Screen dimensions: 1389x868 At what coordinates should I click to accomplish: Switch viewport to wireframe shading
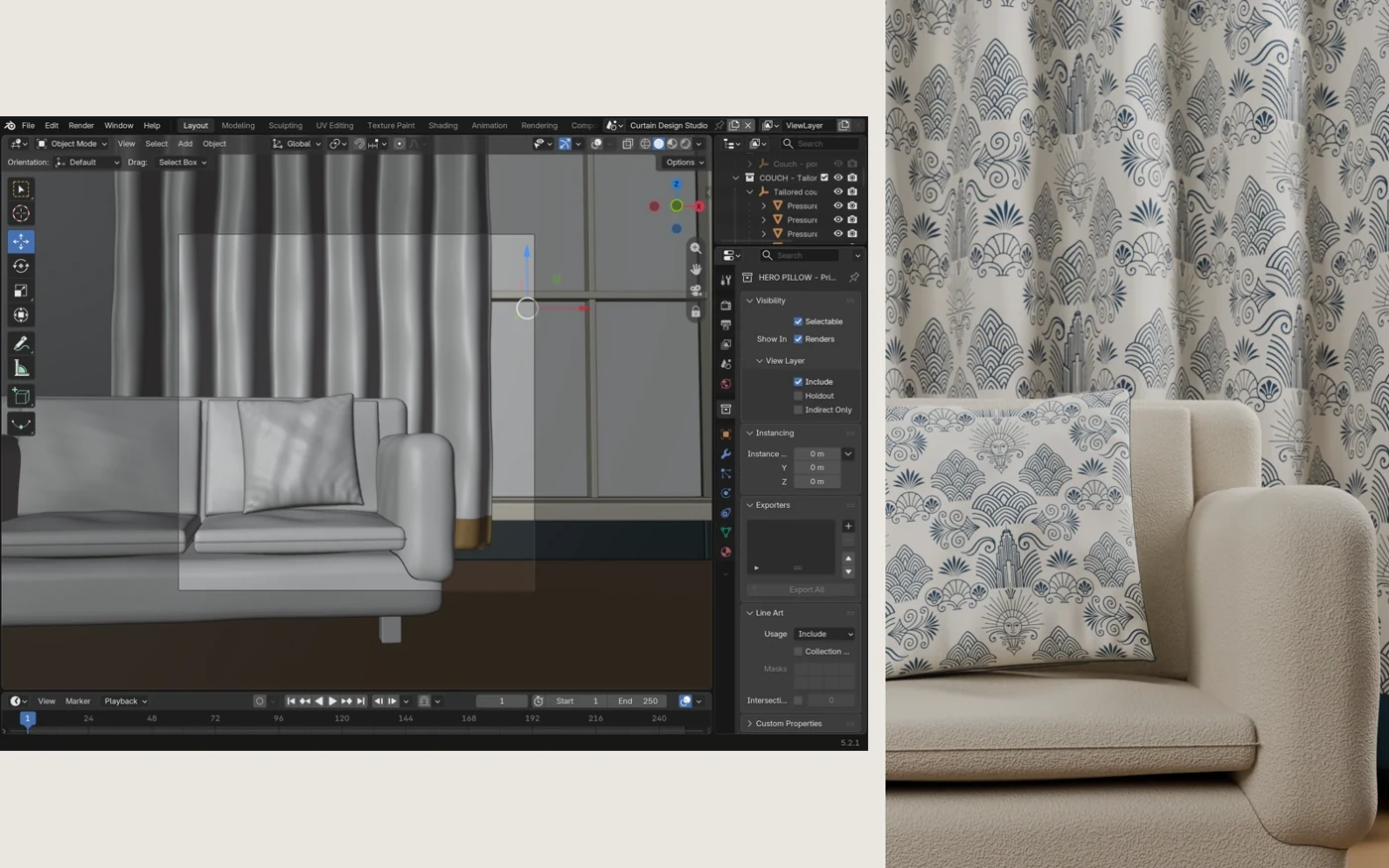[x=645, y=144]
